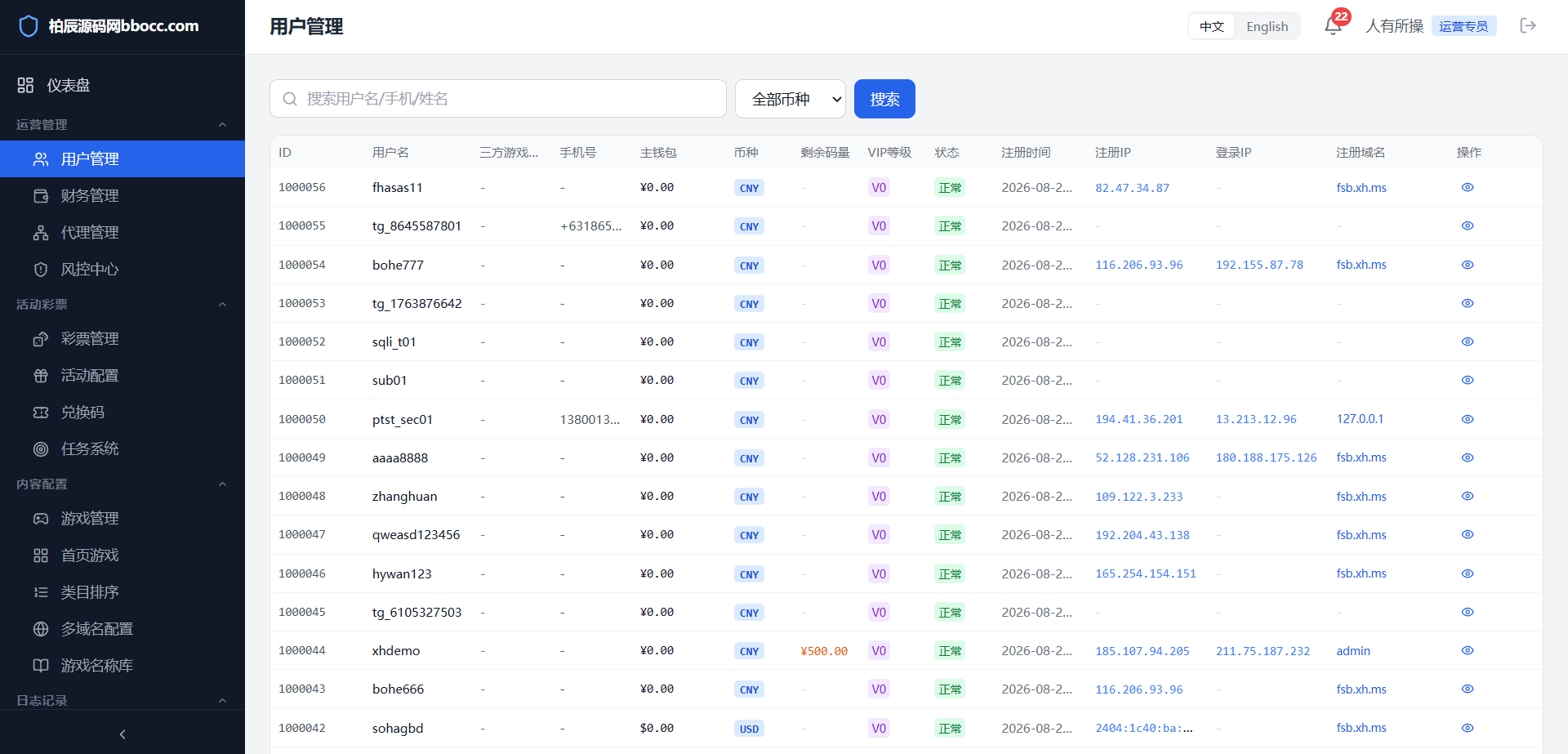
Task: View details eye icon for sohagbd
Action: coord(1468,728)
